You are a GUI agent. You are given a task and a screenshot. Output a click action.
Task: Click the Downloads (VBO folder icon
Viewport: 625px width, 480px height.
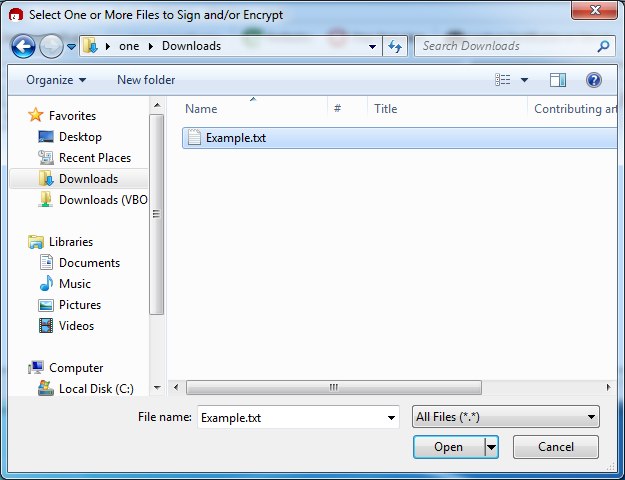click(46, 199)
